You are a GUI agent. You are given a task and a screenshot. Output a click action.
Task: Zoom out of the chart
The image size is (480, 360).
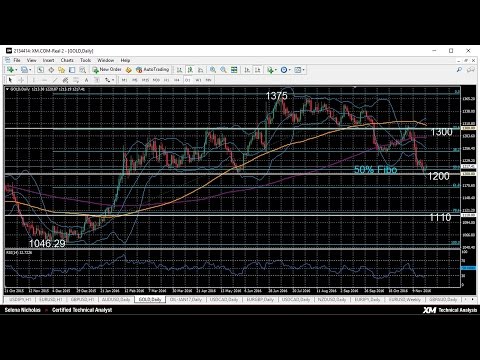point(223,70)
